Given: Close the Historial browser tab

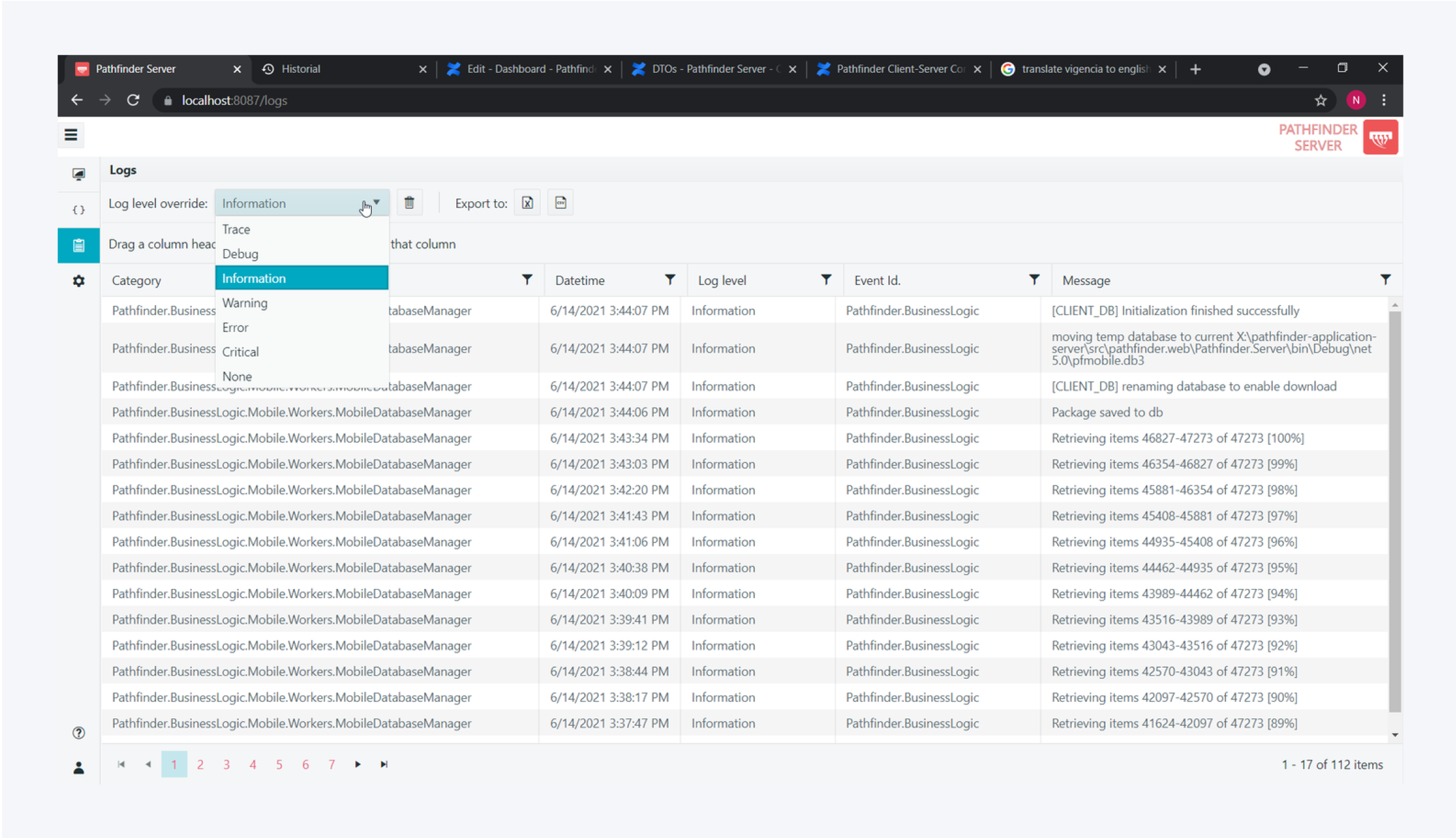Looking at the screenshot, I should pyautogui.click(x=422, y=69).
